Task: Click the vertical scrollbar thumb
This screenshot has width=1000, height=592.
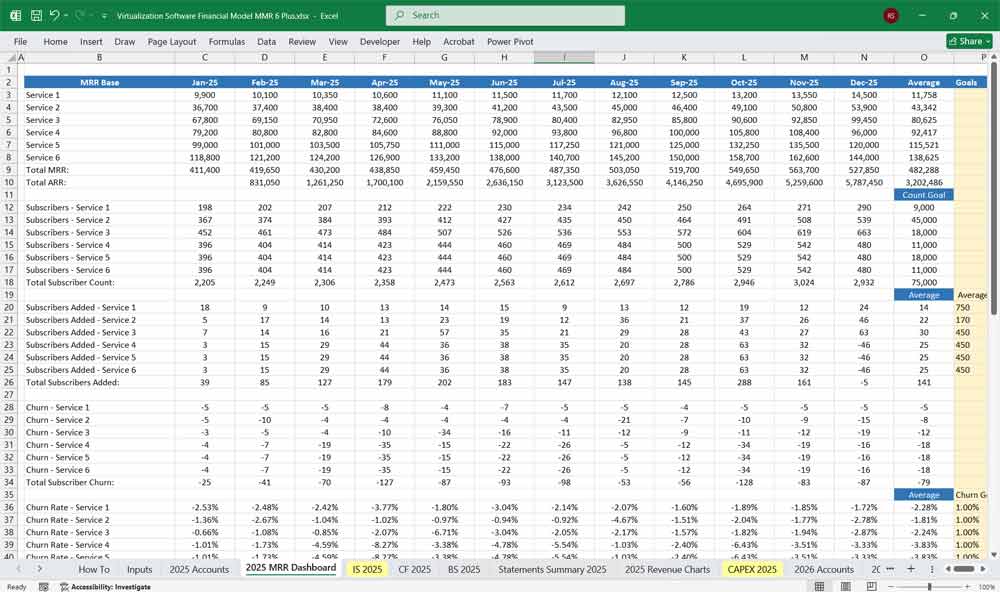Action: point(993,188)
